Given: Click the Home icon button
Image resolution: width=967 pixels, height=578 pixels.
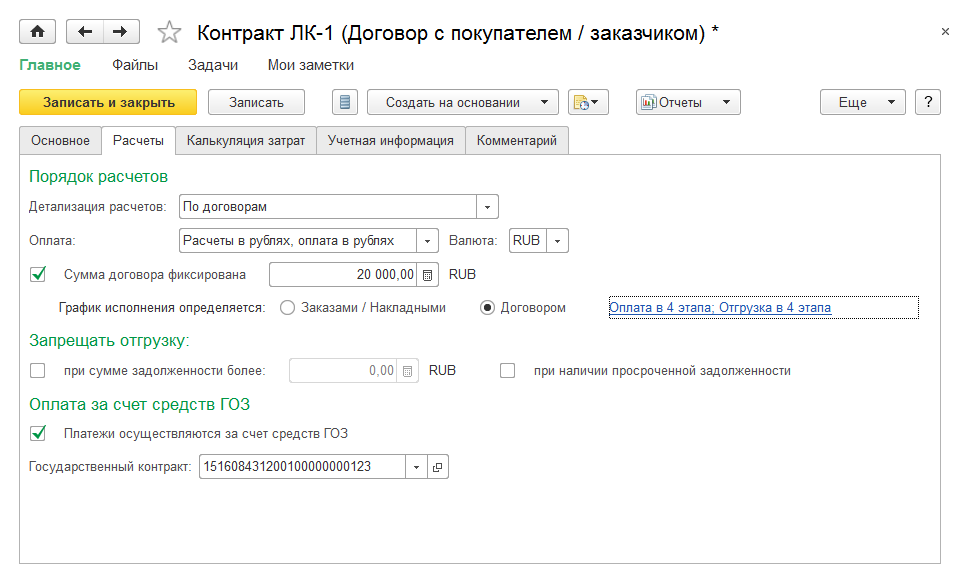Looking at the screenshot, I should click(38, 32).
